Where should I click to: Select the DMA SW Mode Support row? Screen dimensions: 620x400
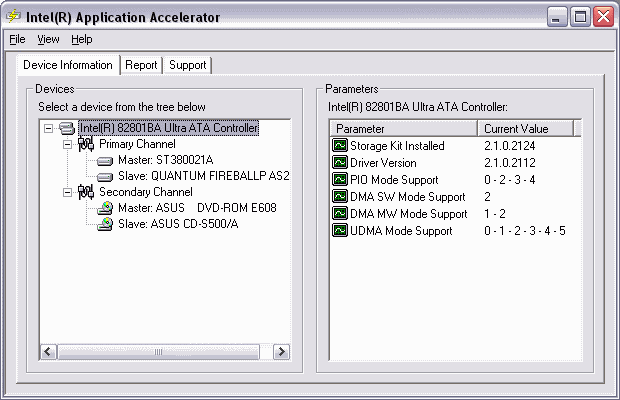click(x=455, y=196)
